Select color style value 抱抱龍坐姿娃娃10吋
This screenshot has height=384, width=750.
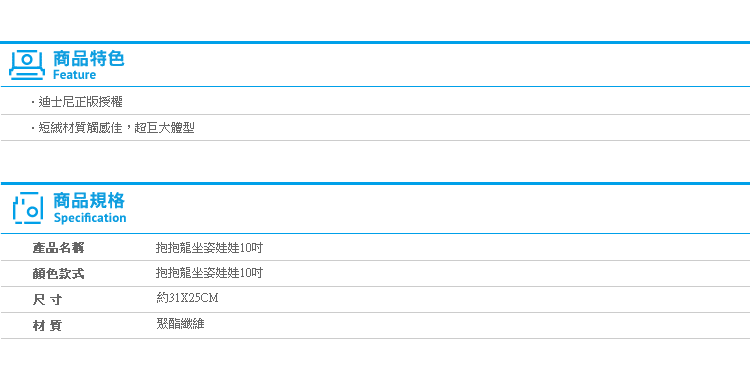[210, 274]
